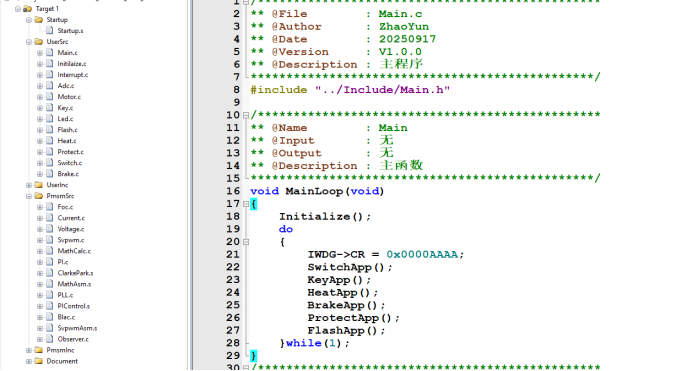Collapse the UserSrc folder node
This screenshot has width=693, height=371.
click(x=29, y=42)
